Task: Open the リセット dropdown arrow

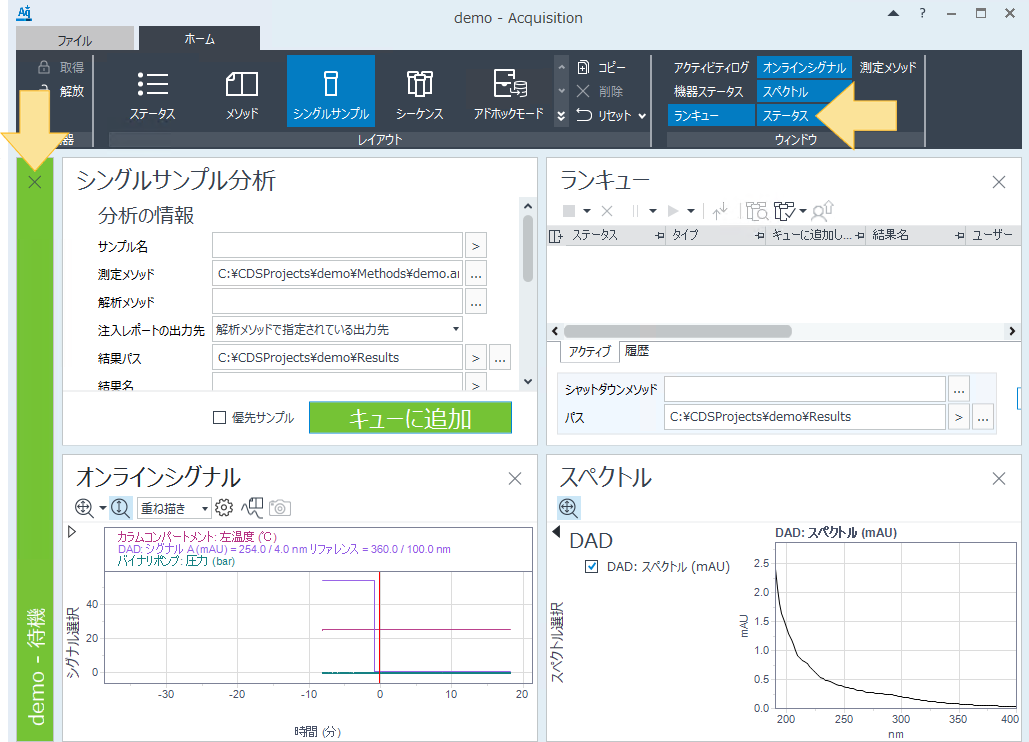Action: [x=642, y=116]
